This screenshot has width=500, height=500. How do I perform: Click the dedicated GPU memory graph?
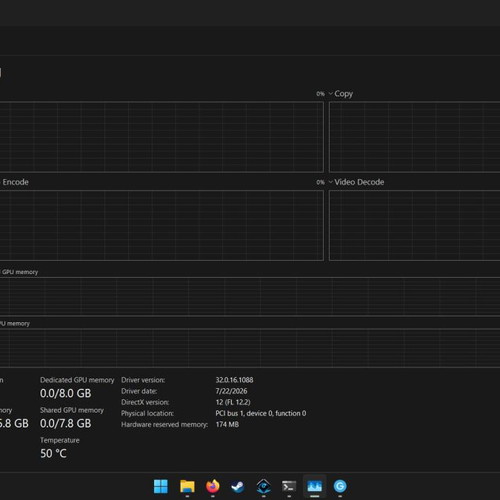(x=250, y=296)
